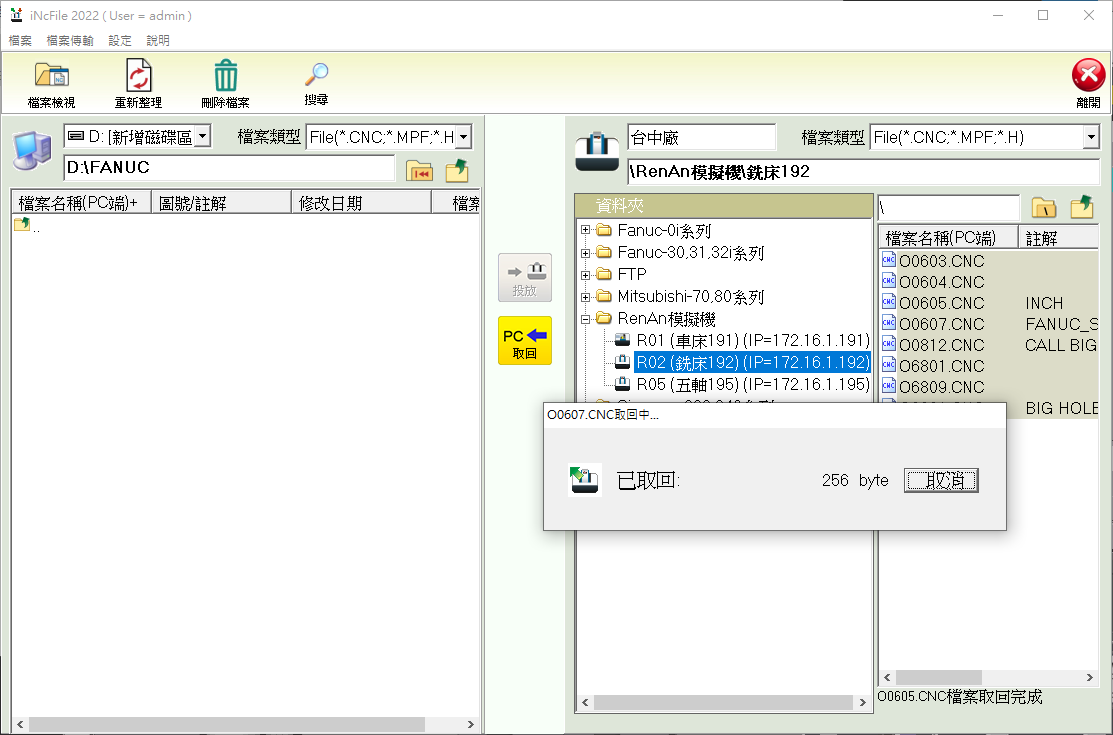This screenshot has width=1113, height=735.
Task: Select the R01 (車床191) machine node
Action: tap(752, 340)
